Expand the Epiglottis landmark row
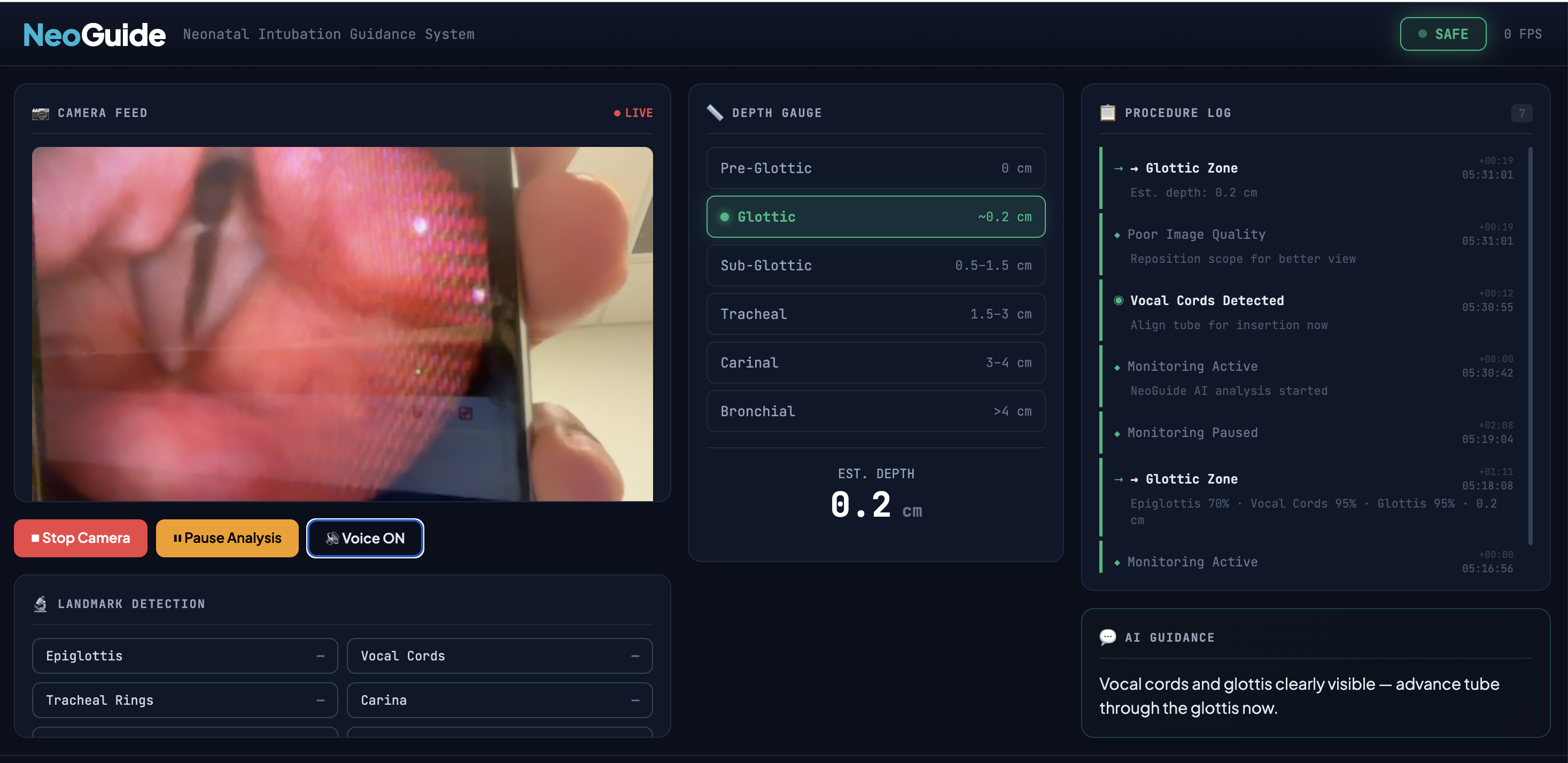This screenshot has height=763, width=1568. click(x=184, y=655)
